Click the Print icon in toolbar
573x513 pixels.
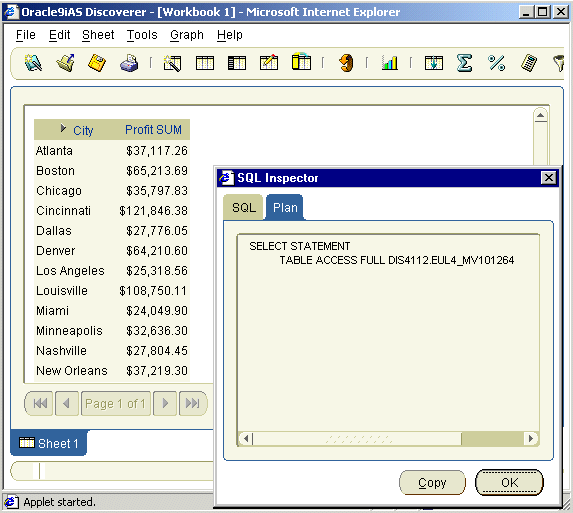[129, 63]
